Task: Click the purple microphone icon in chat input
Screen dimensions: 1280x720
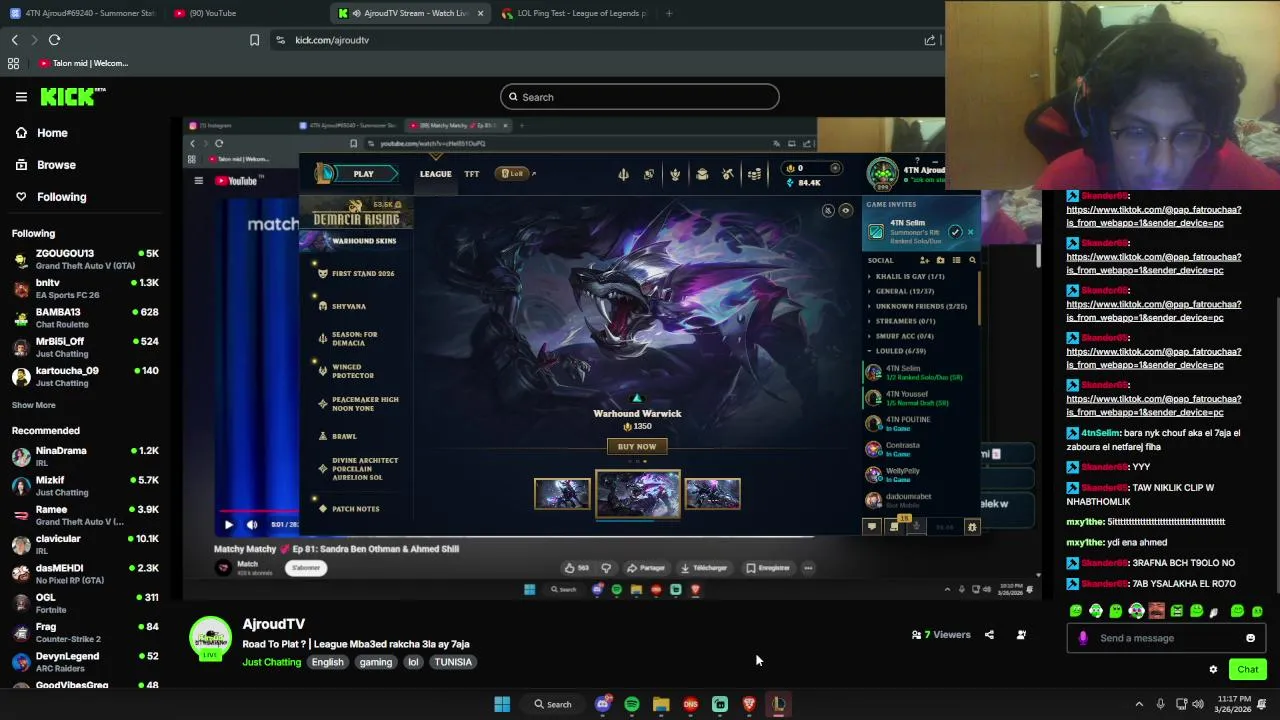Action: pyautogui.click(x=1083, y=638)
